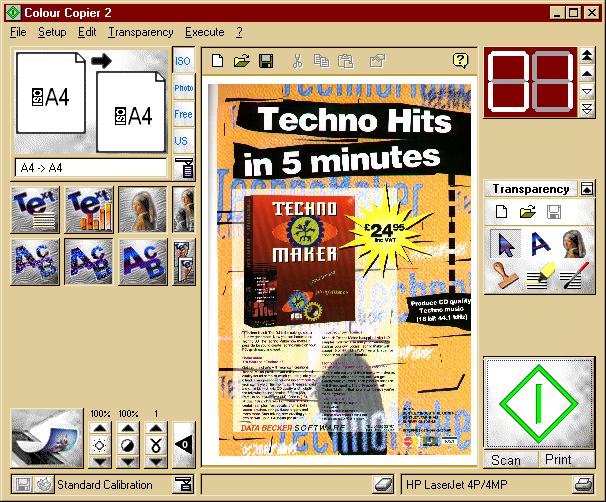Decrease copy count by ten with double down arrow
The width and height of the screenshot is (606, 502).
(587, 109)
